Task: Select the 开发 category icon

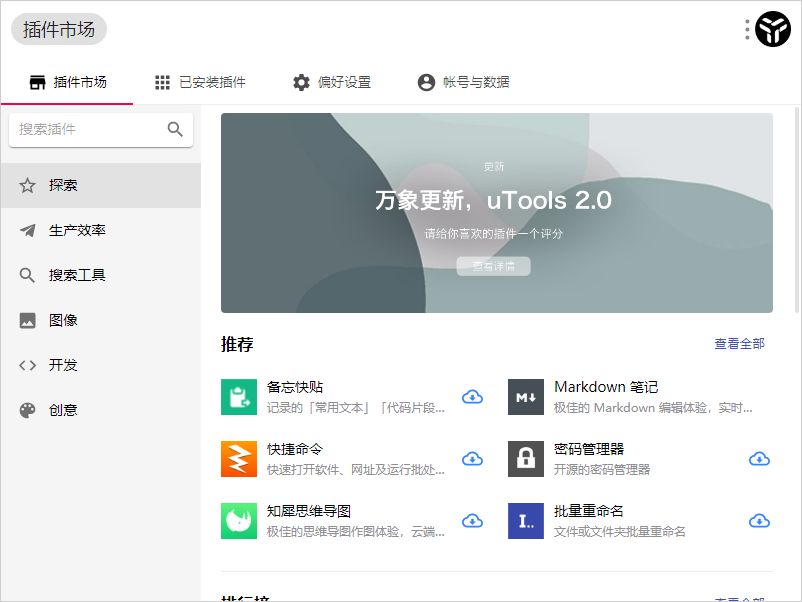Action: 27,365
